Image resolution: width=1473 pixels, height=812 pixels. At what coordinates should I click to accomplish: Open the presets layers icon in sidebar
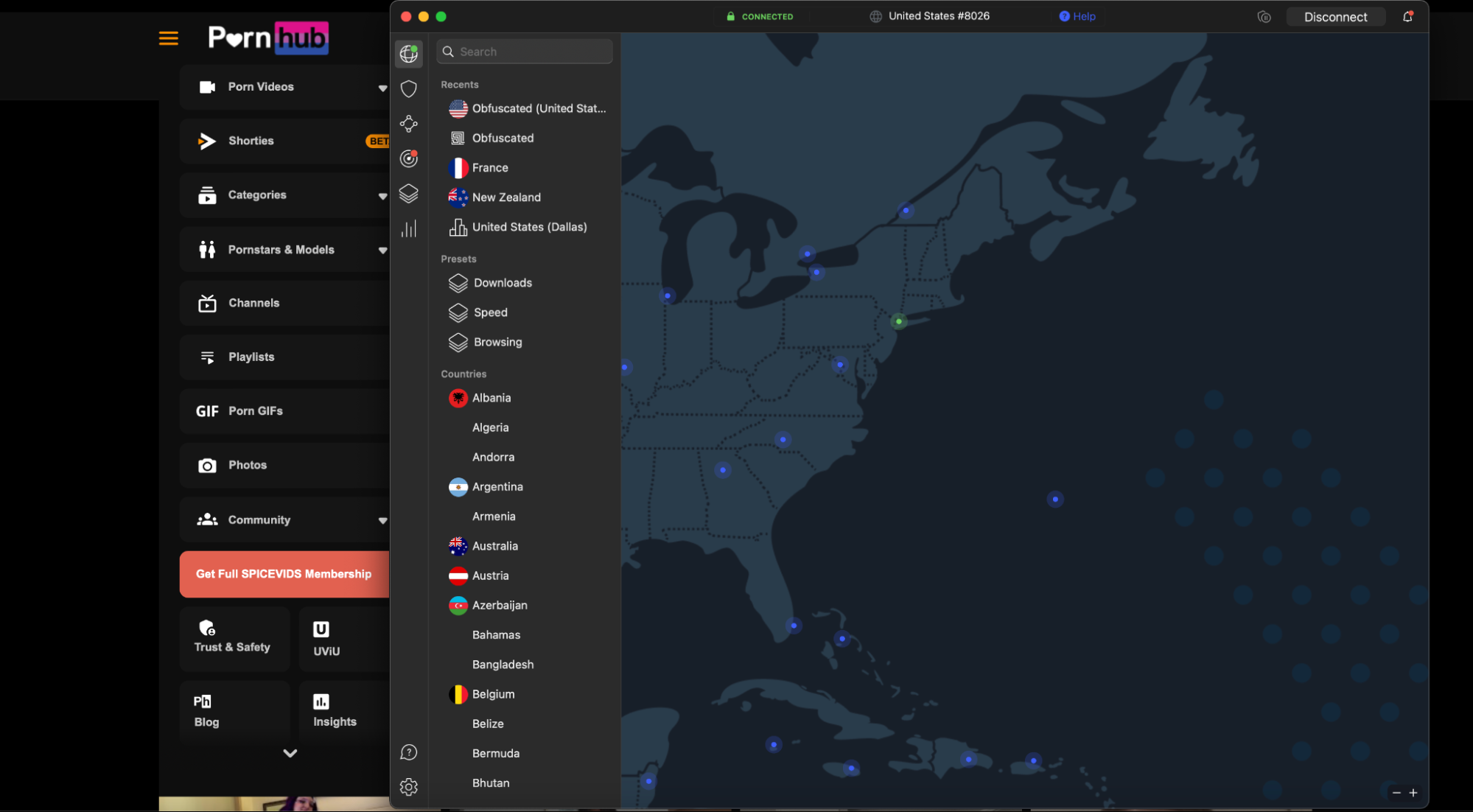(x=409, y=194)
